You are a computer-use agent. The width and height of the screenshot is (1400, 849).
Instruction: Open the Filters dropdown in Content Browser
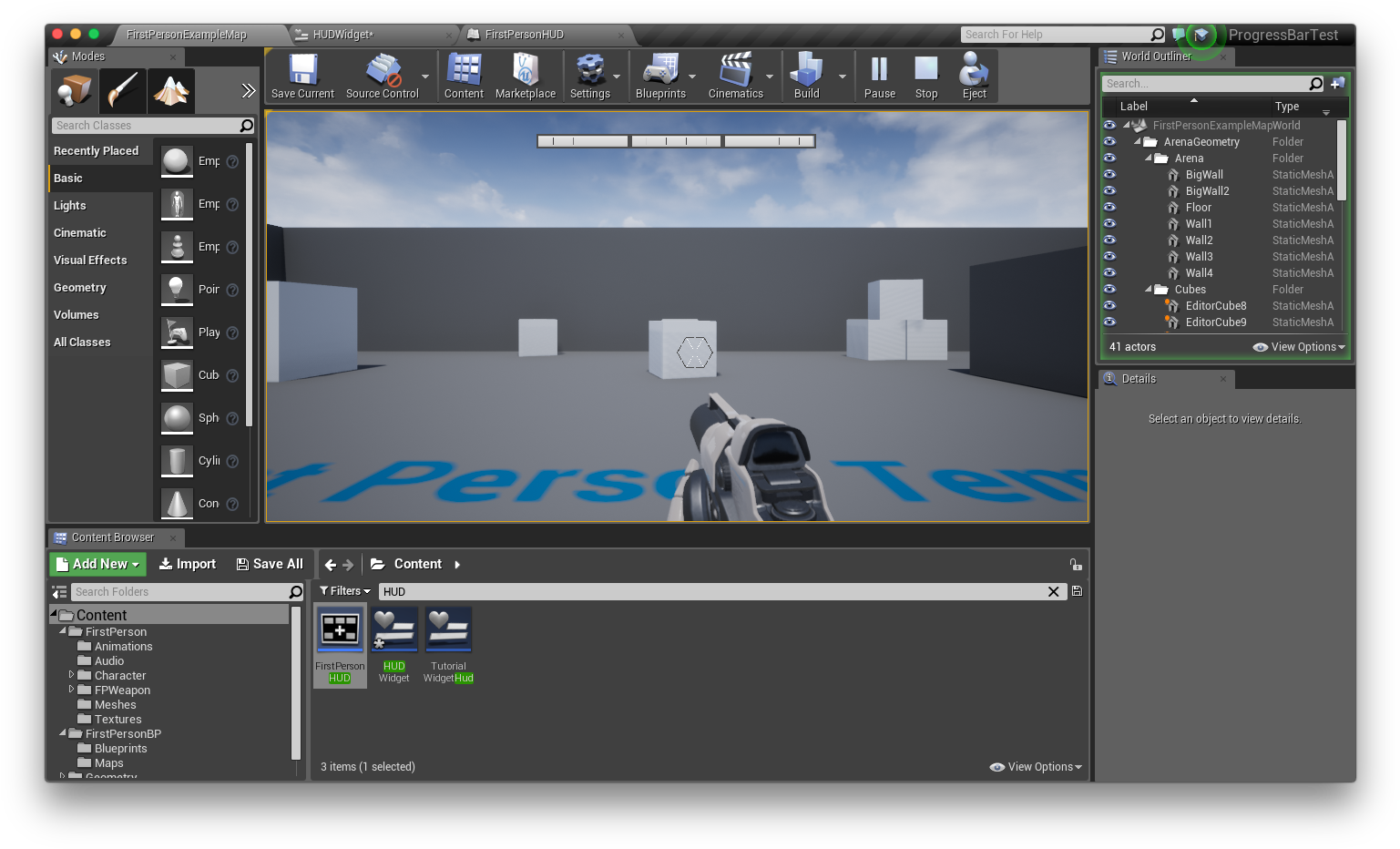coord(345,591)
